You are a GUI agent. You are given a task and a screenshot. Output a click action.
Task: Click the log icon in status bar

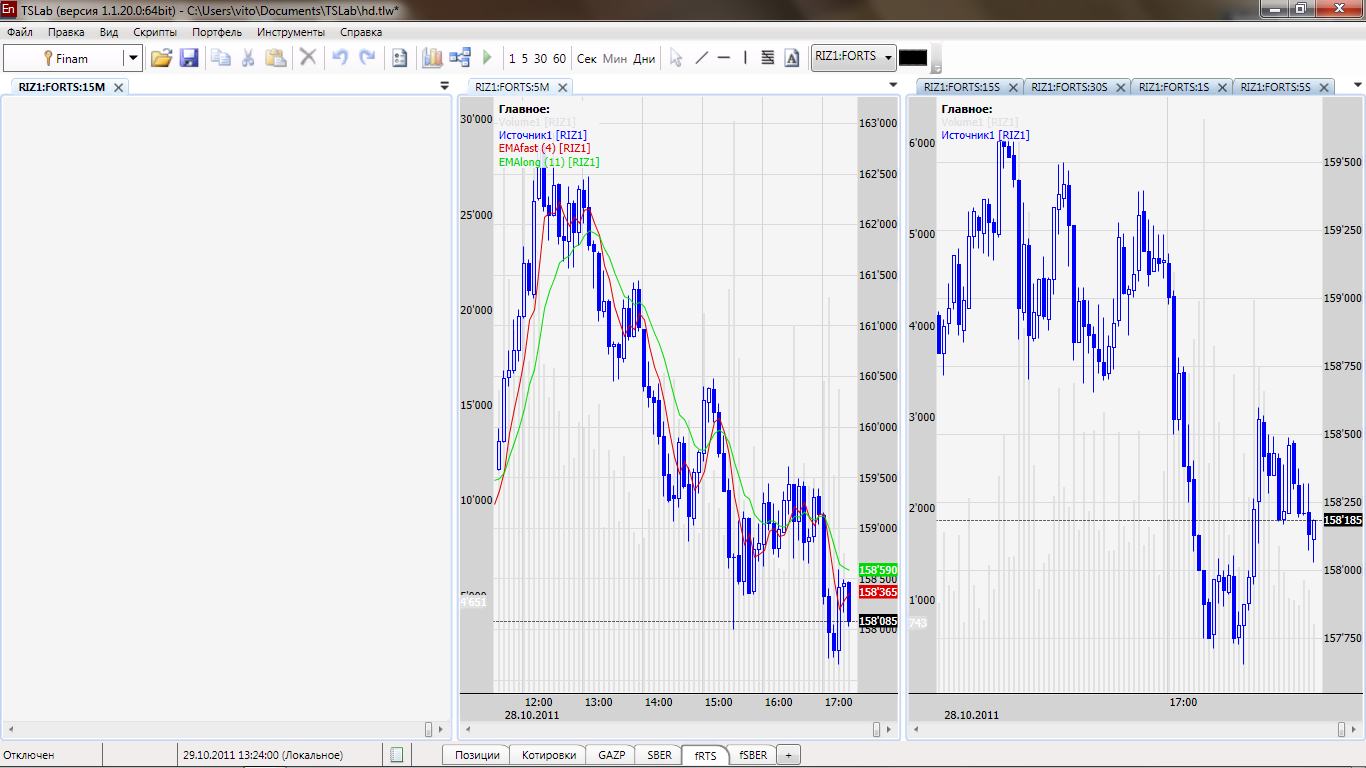coord(397,755)
